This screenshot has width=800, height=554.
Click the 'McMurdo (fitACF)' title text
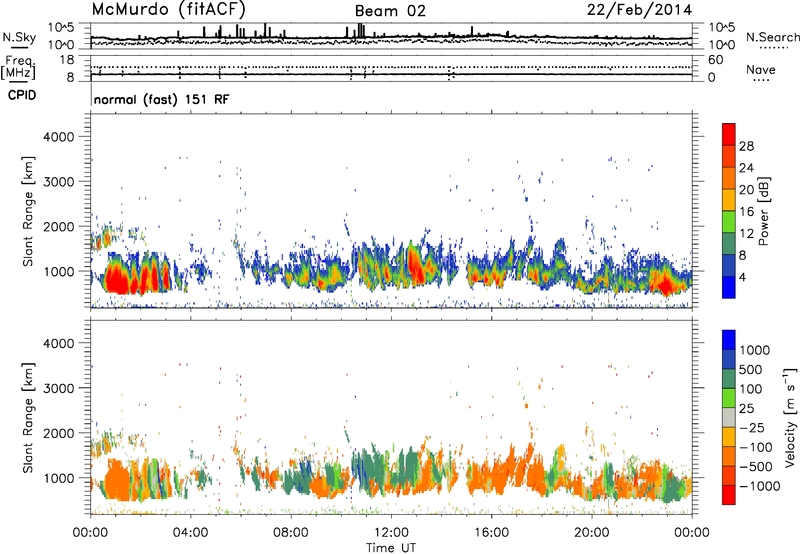pos(169,10)
